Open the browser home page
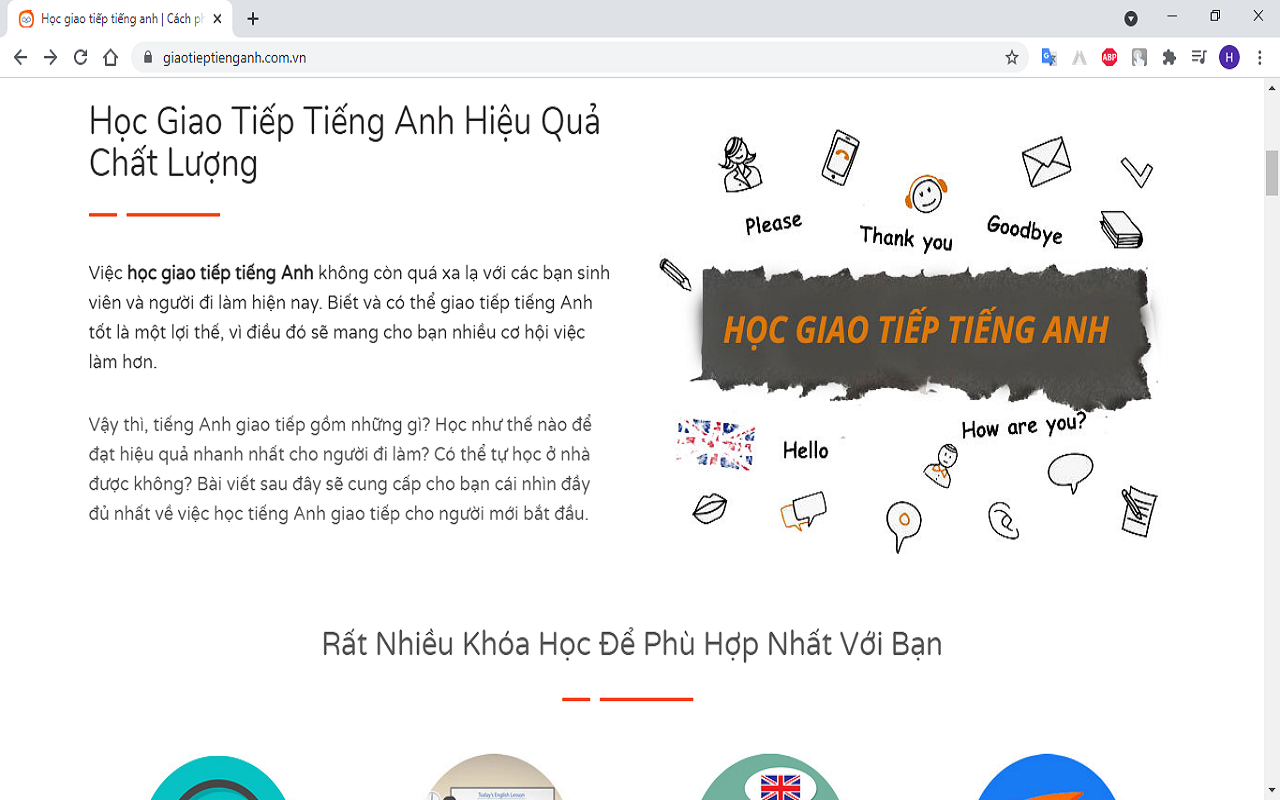 pyautogui.click(x=111, y=58)
